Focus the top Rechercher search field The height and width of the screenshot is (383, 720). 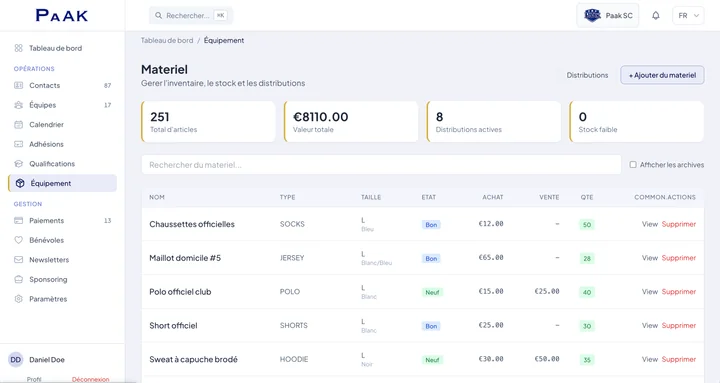[x=191, y=16]
